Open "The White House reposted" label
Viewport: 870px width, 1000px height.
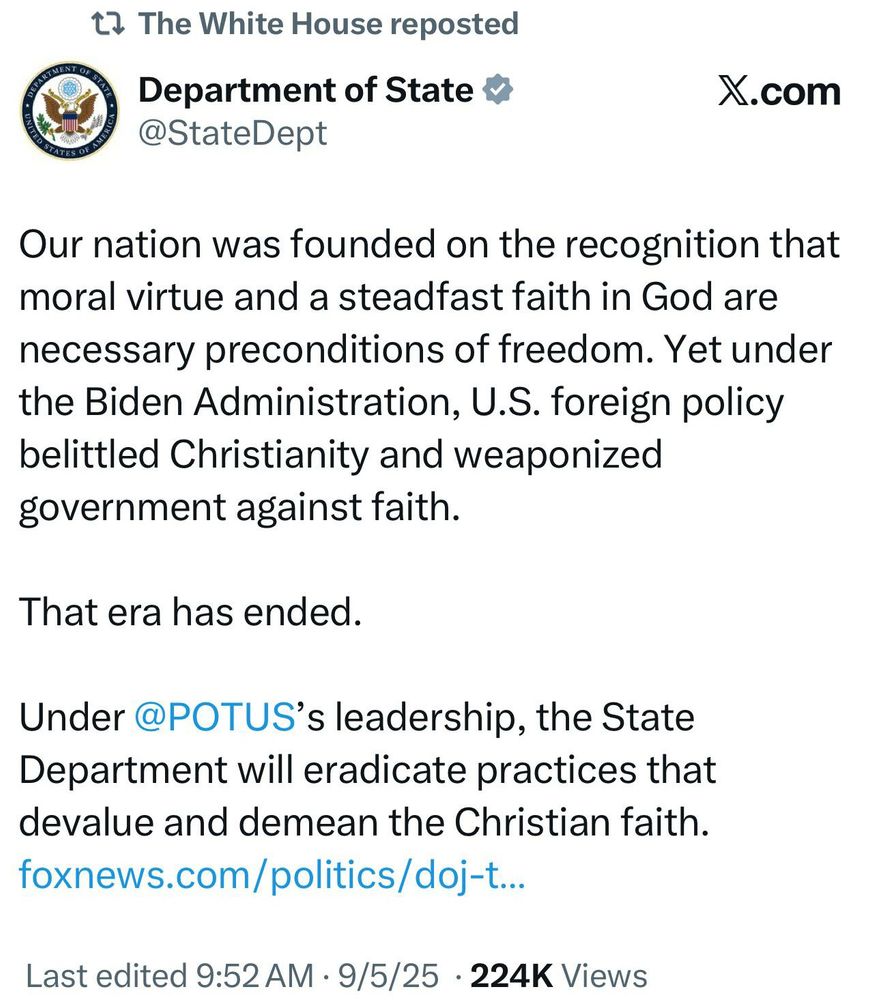click(328, 24)
